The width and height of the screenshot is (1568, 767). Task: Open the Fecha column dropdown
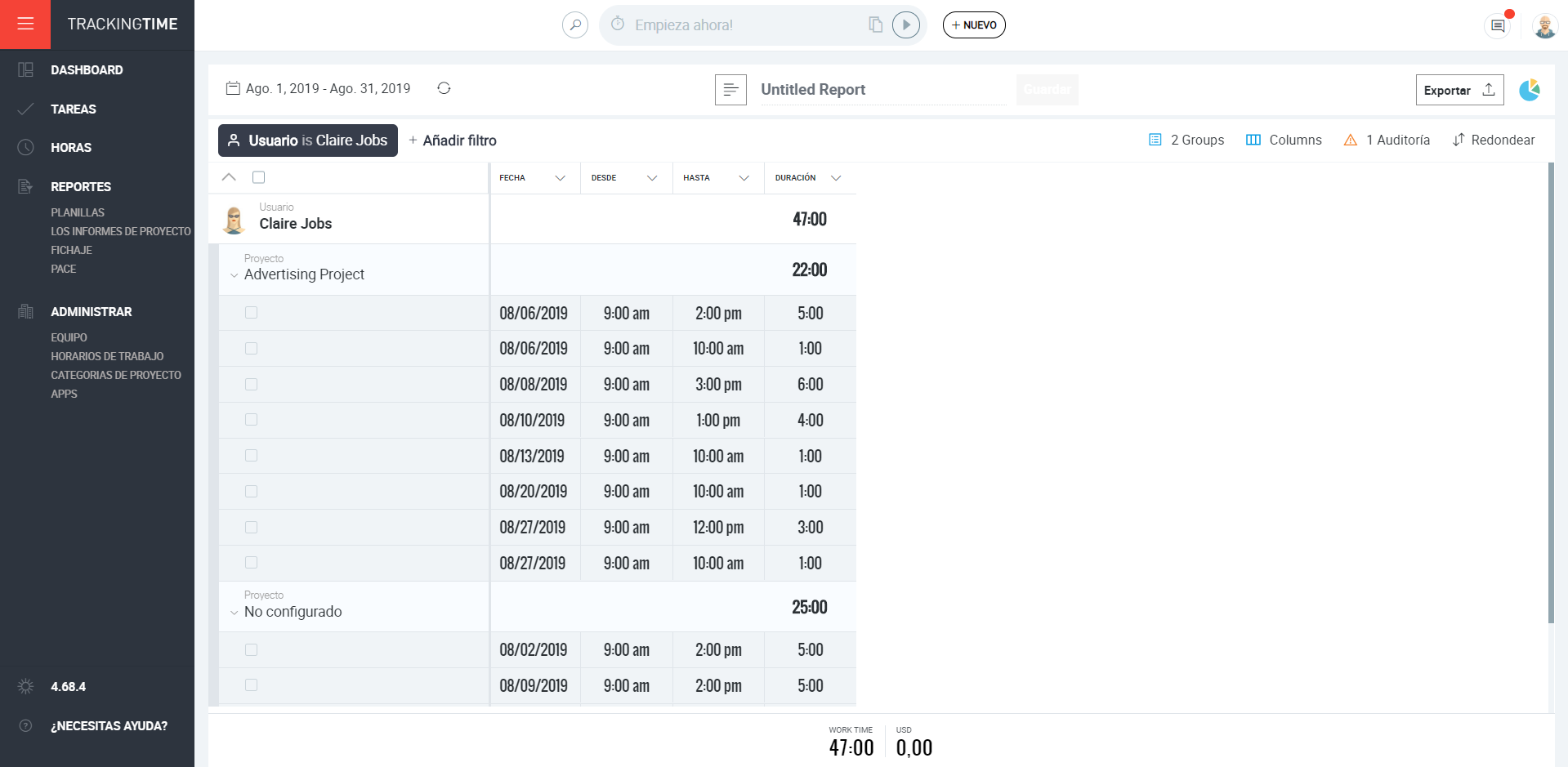(561, 178)
